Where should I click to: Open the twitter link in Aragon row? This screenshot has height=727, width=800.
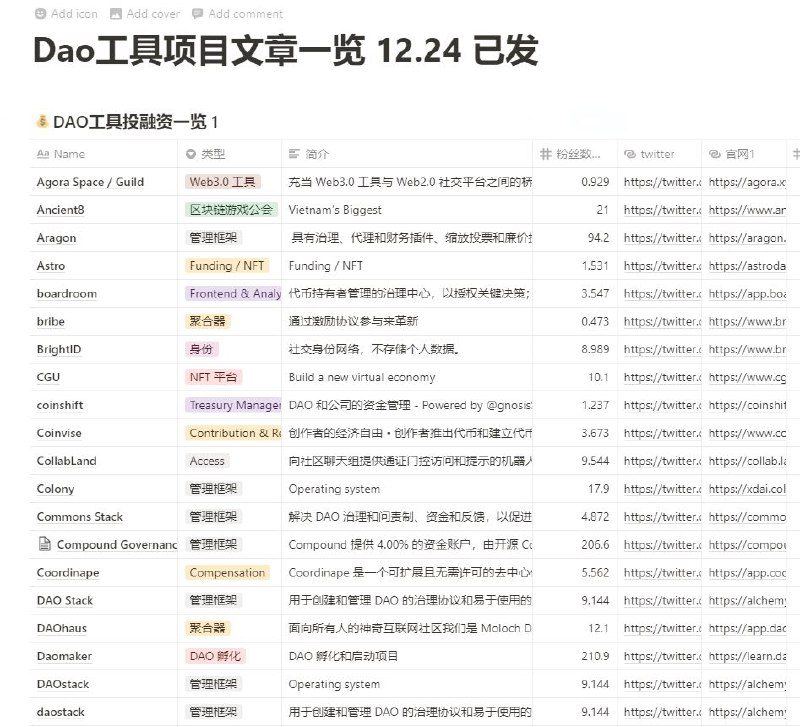[662, 238]
